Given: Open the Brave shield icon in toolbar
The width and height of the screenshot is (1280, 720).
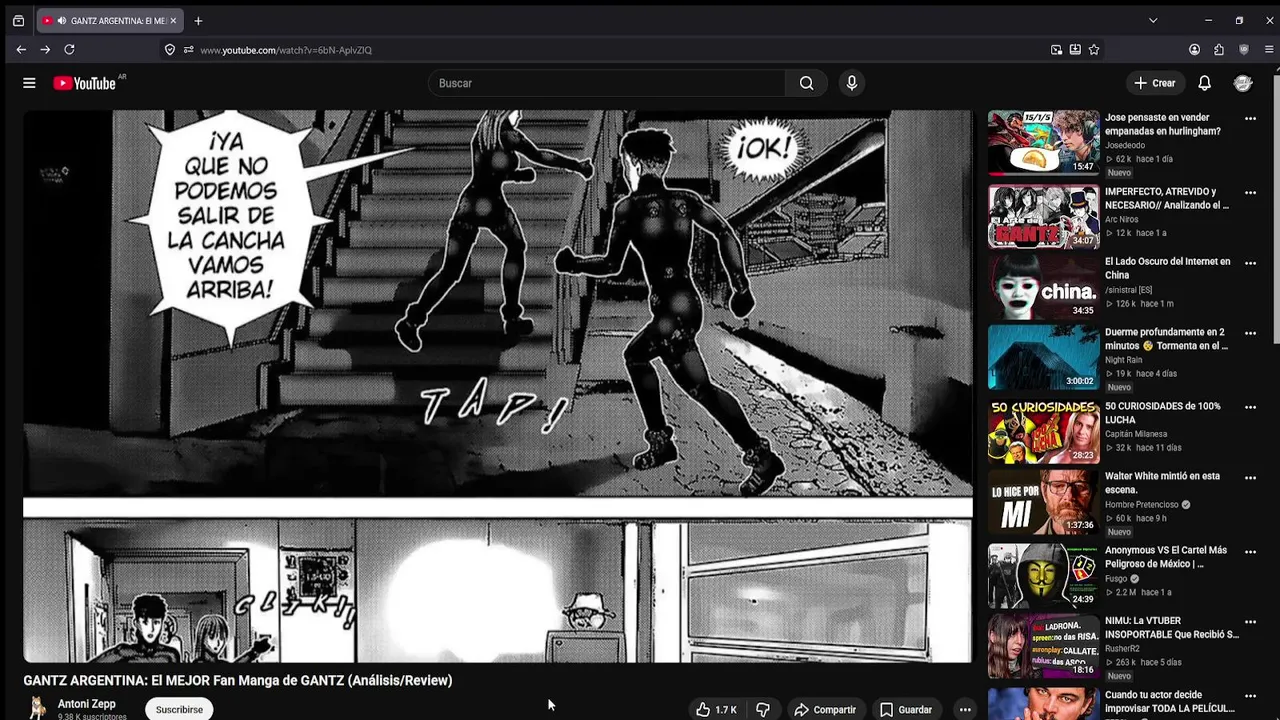Looking at the screenshot, I should click(1244, 49).
